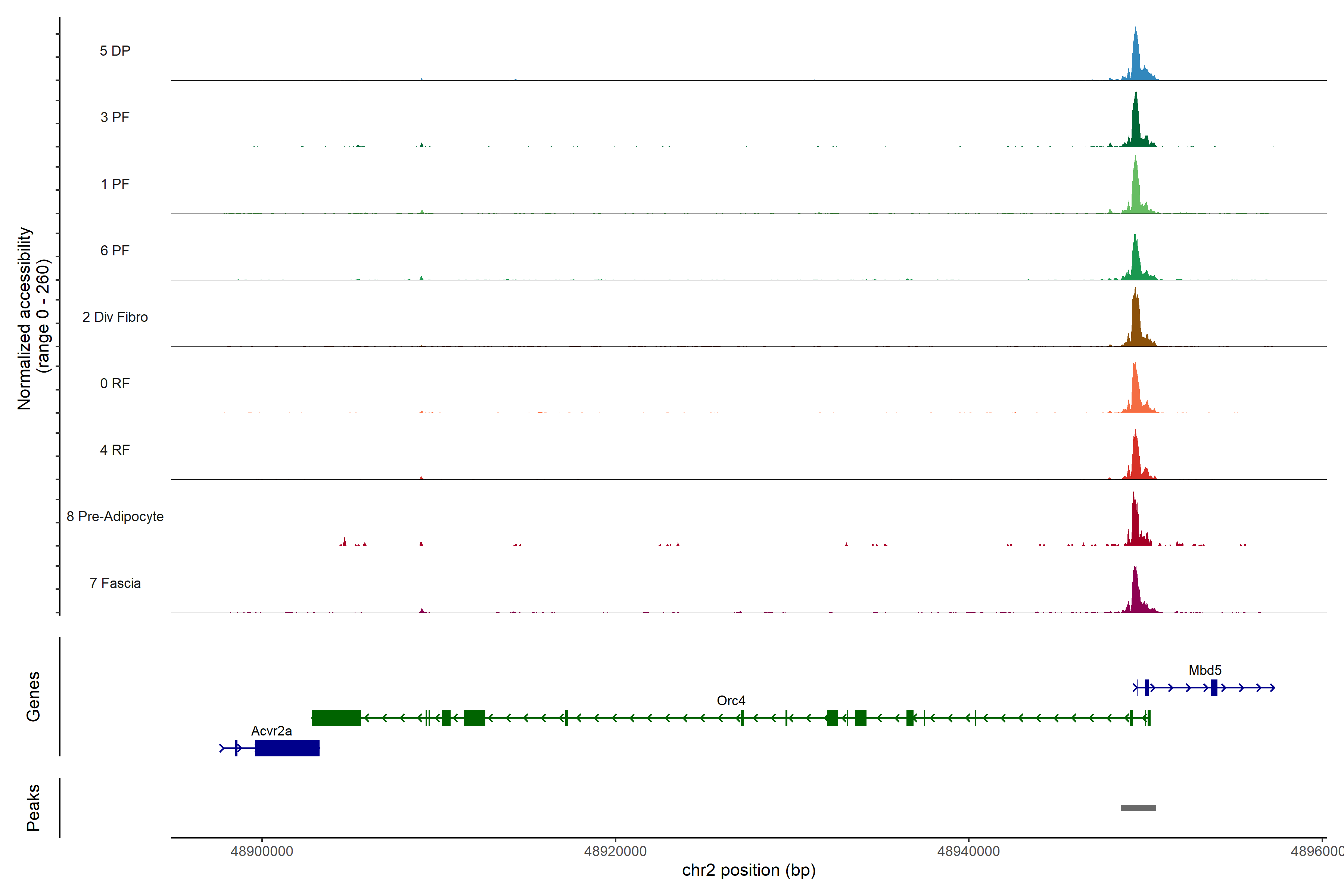Click the Mbd5 gene label

click(1205, 670)
